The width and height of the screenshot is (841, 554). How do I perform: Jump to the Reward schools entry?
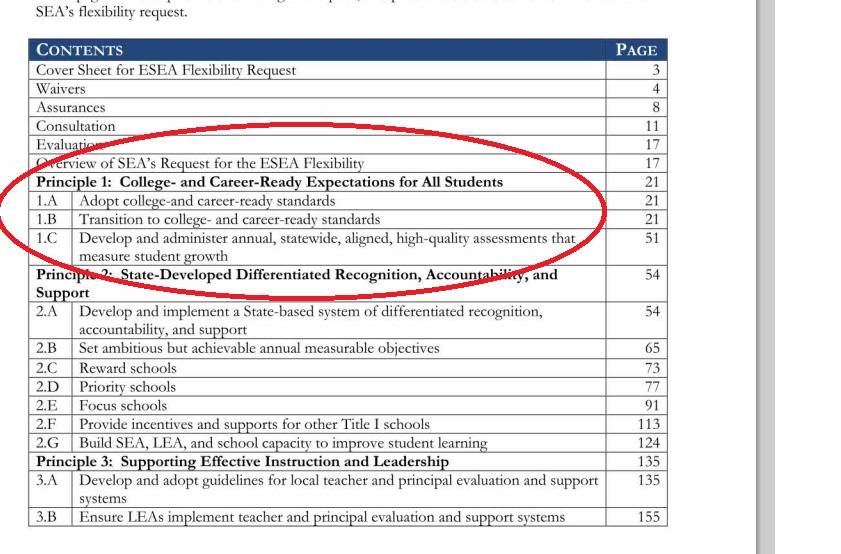(127, 368)
